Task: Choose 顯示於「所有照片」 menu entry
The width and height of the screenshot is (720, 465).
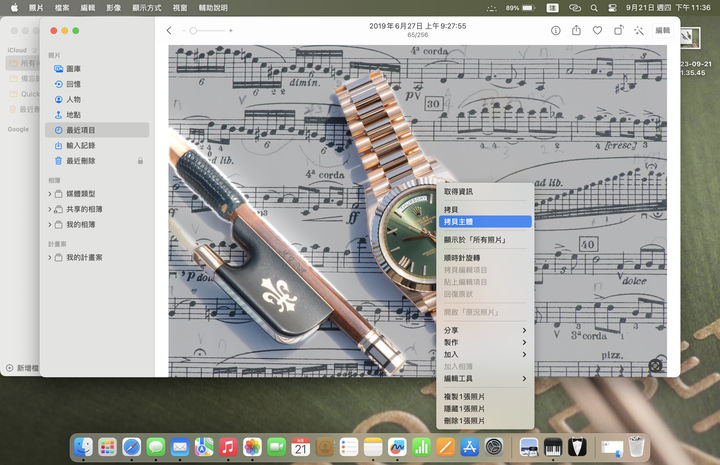Action: pyautogui.click(x=485, y=240)
